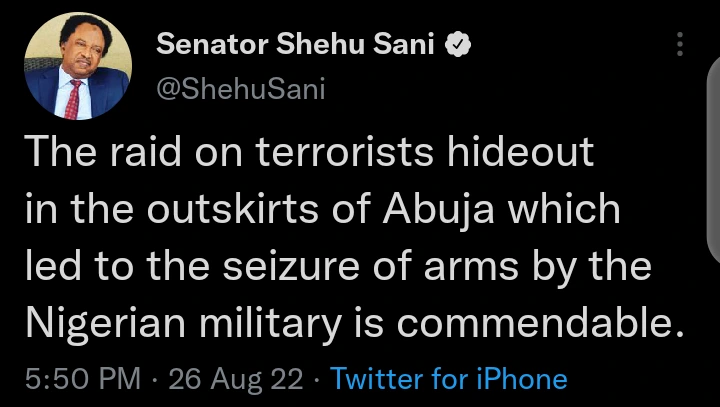
Task: Open the @ShehuSani handle
Action: coord(240,90)
